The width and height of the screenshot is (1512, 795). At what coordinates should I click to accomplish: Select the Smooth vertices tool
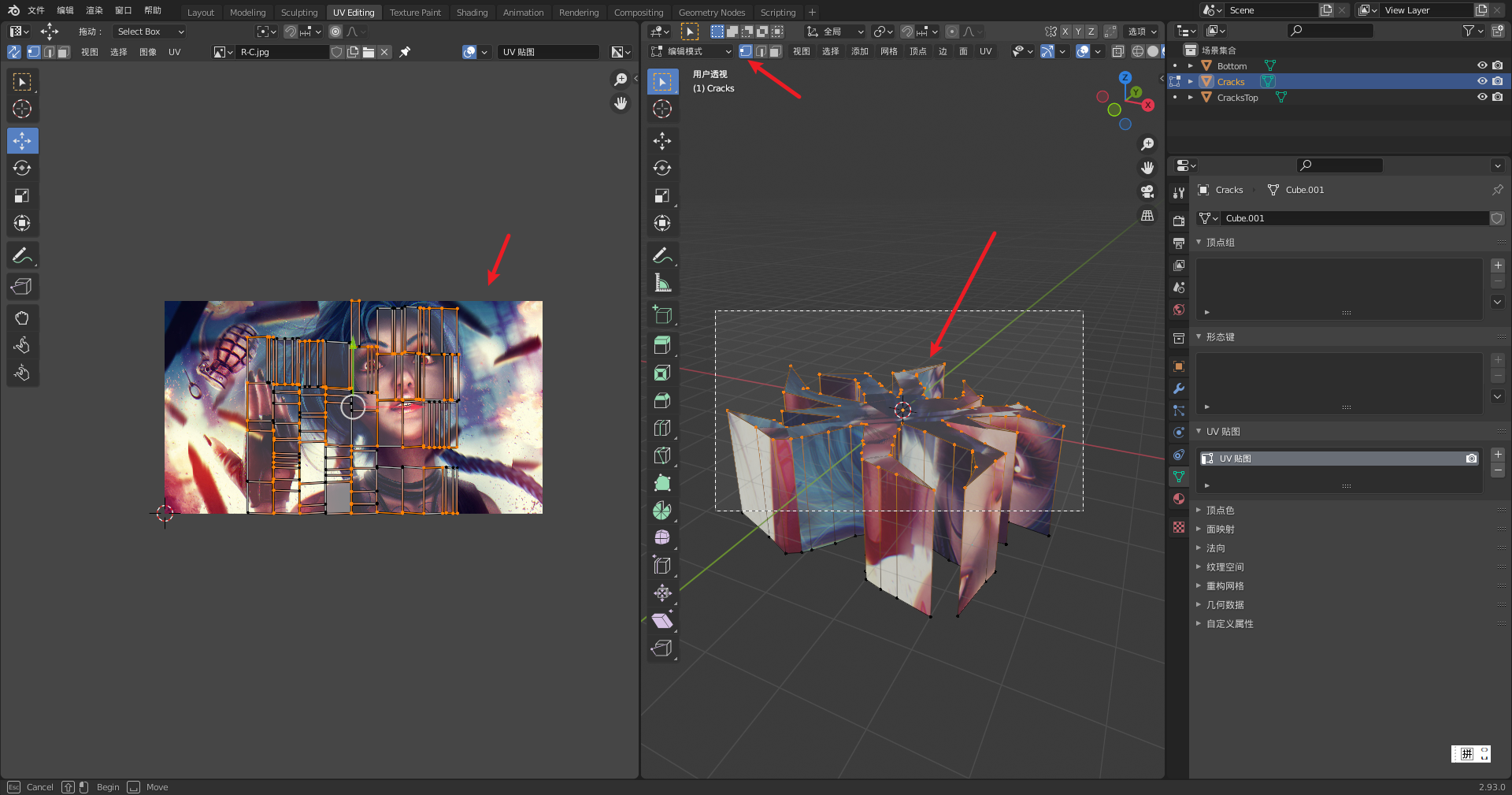point(662,537)
